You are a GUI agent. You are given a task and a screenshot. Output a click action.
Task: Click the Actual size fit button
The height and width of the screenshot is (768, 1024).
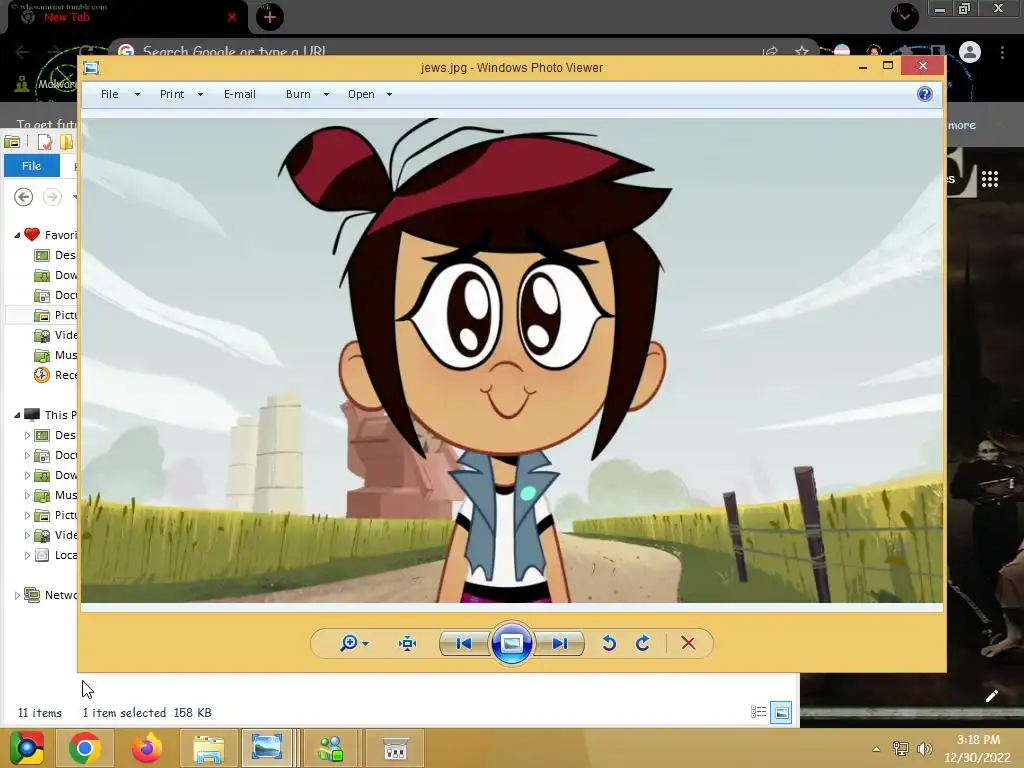pos(408,643)
